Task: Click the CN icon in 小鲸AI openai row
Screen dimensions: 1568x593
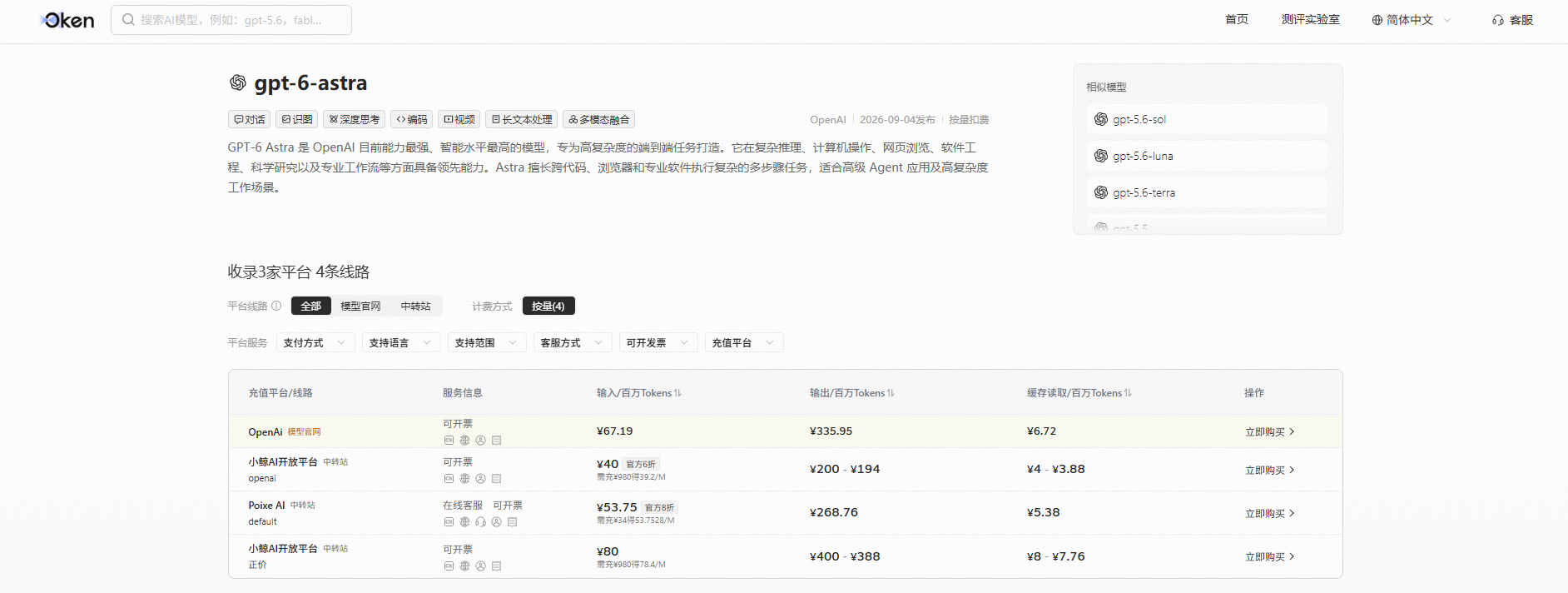Action: (x=449, y=479)
